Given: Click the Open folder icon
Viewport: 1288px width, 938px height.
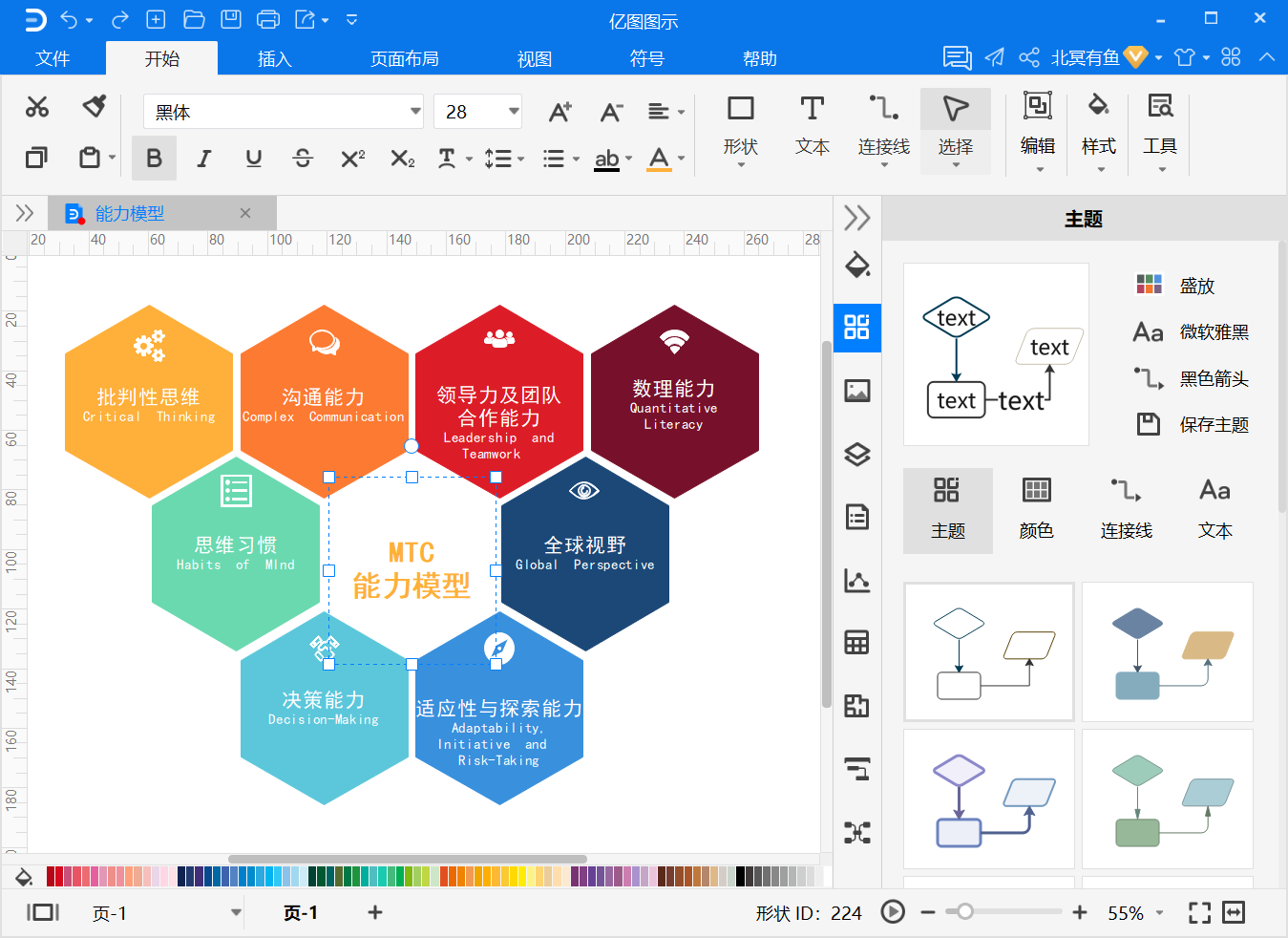Looking at the screenshot, I should tap(194, 19).
